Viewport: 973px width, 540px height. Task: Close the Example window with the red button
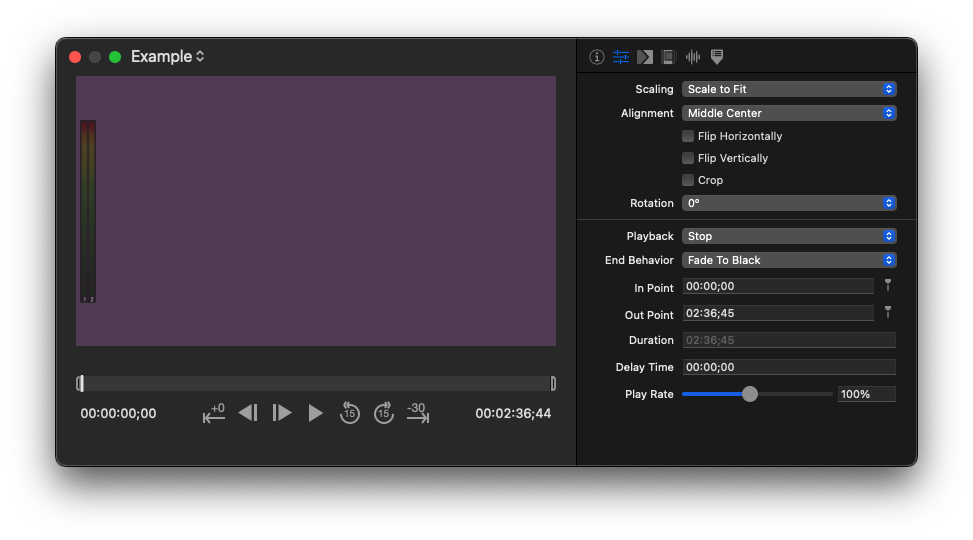75,57
